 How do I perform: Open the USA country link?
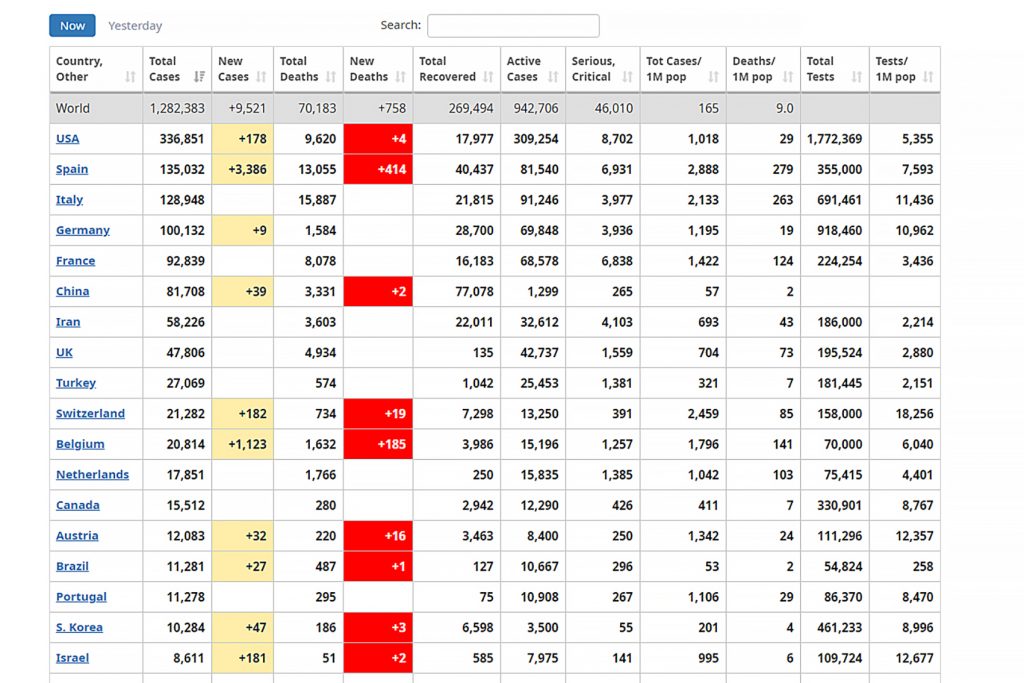click(x=67, y=139)
